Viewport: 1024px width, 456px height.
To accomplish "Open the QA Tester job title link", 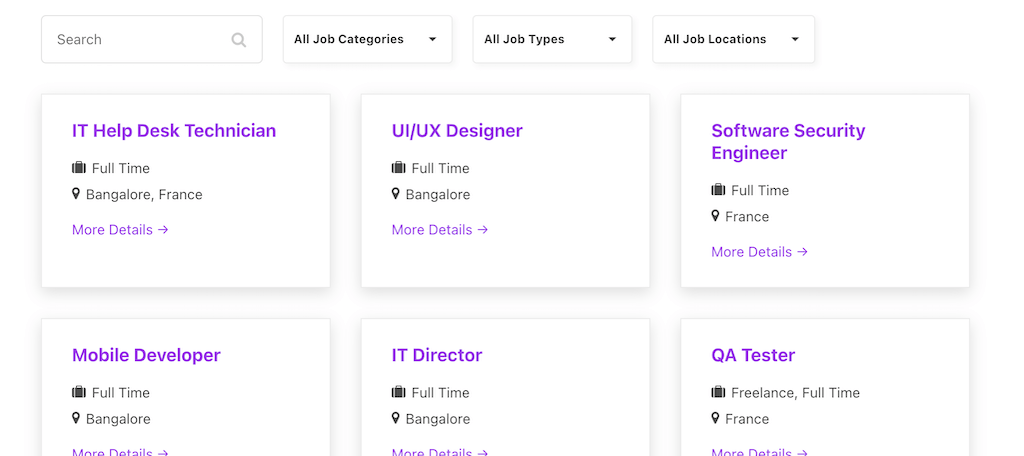I will (x=753, y=355).
